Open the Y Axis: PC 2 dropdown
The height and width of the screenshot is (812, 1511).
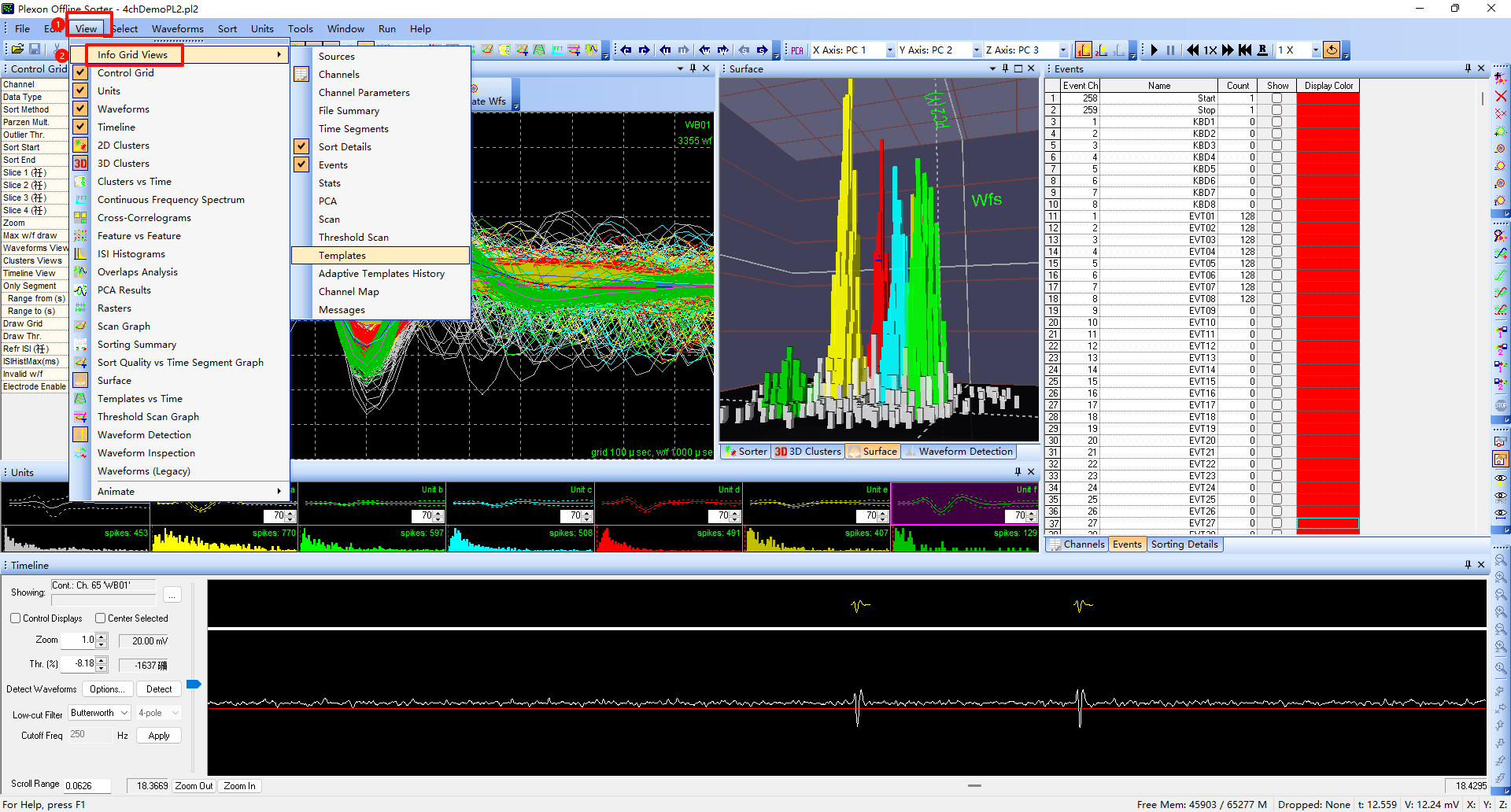click(x=977, y=50)
